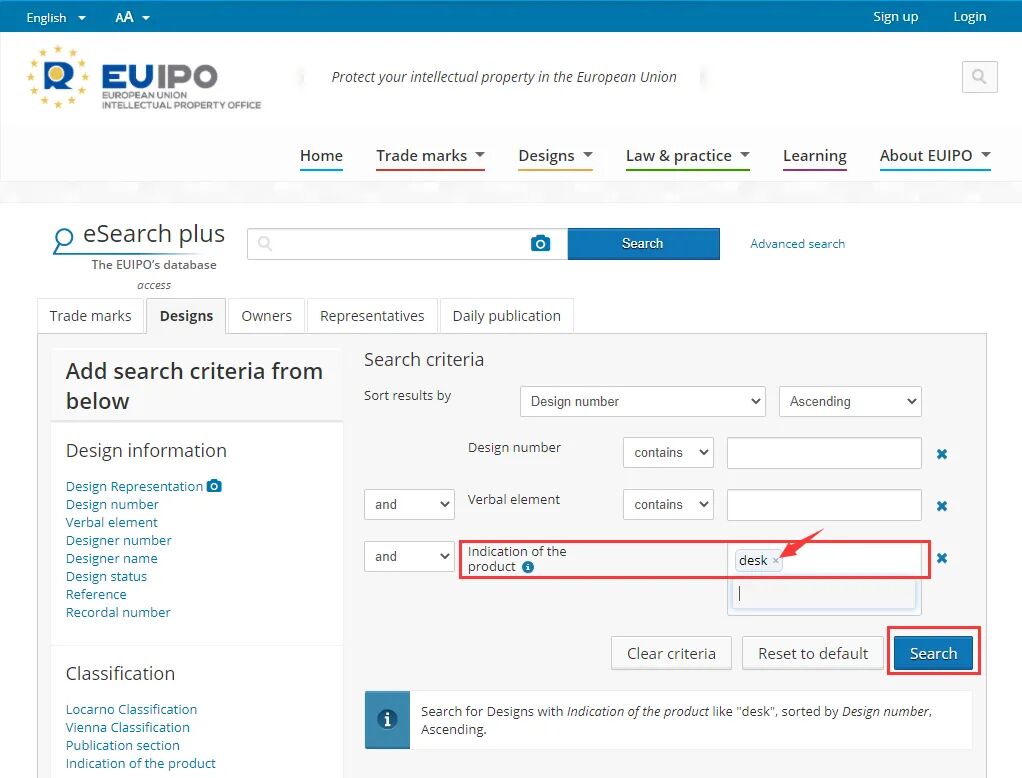Open the Sort results by Design number dropdown
The width and height of the screenshot is (1022, 778).
point(642,401)
